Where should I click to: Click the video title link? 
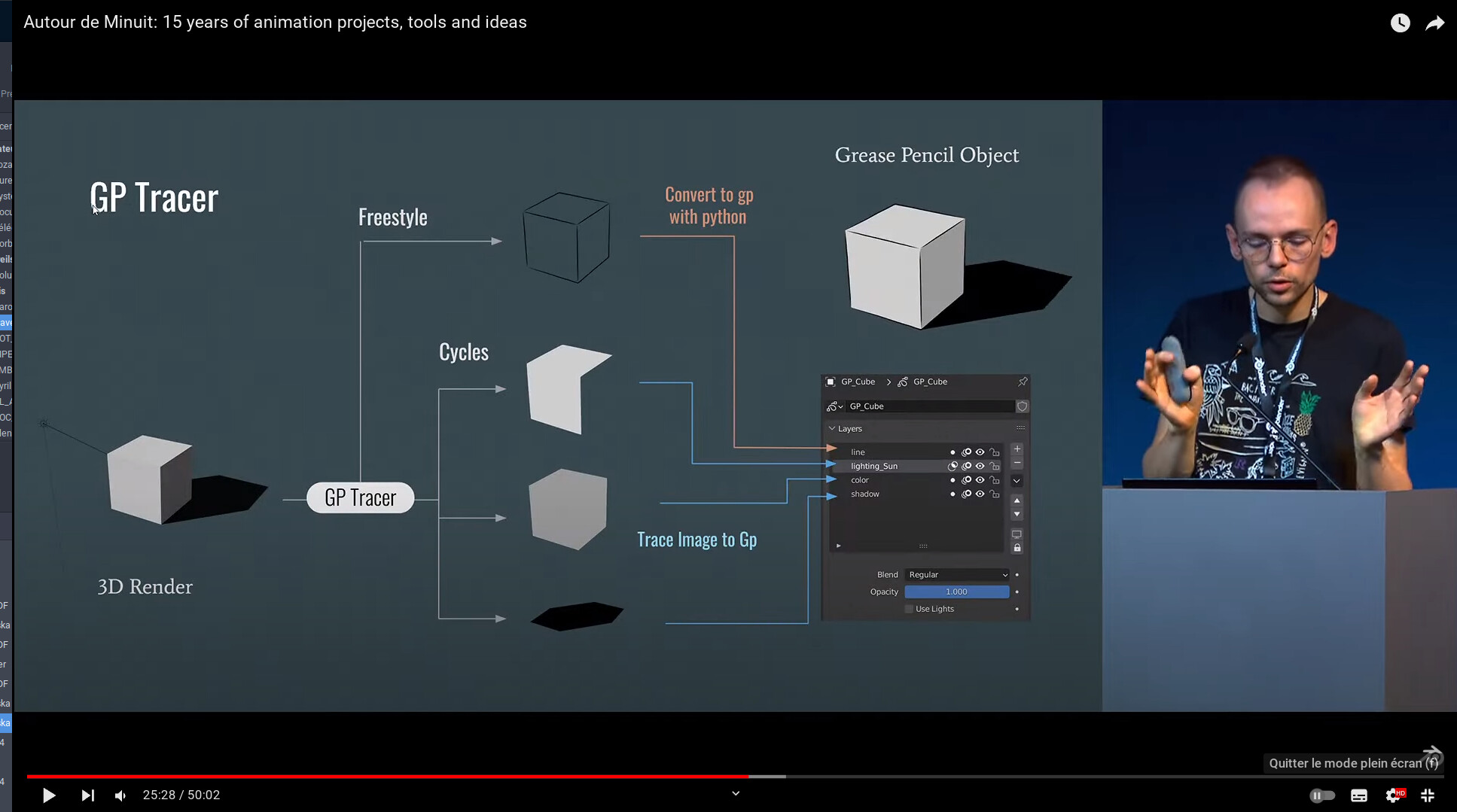click(275, 22)
